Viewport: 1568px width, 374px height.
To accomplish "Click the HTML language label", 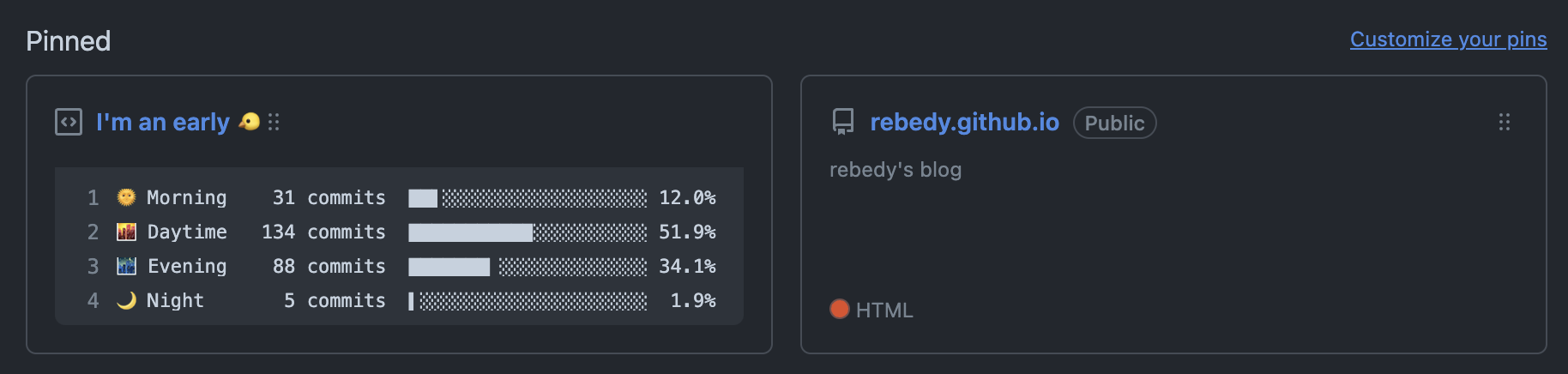I will pyautogui.click(x=884, y=310).
